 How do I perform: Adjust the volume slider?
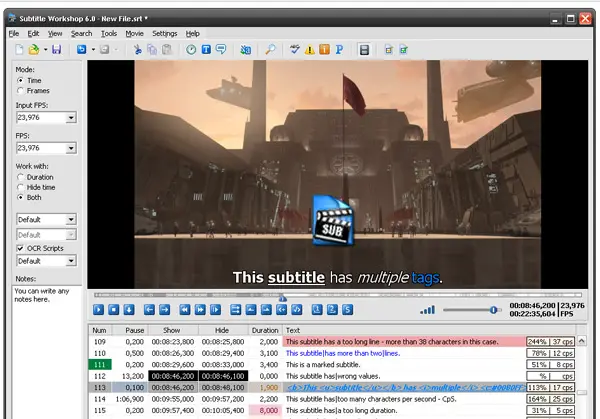click(493, 310)
